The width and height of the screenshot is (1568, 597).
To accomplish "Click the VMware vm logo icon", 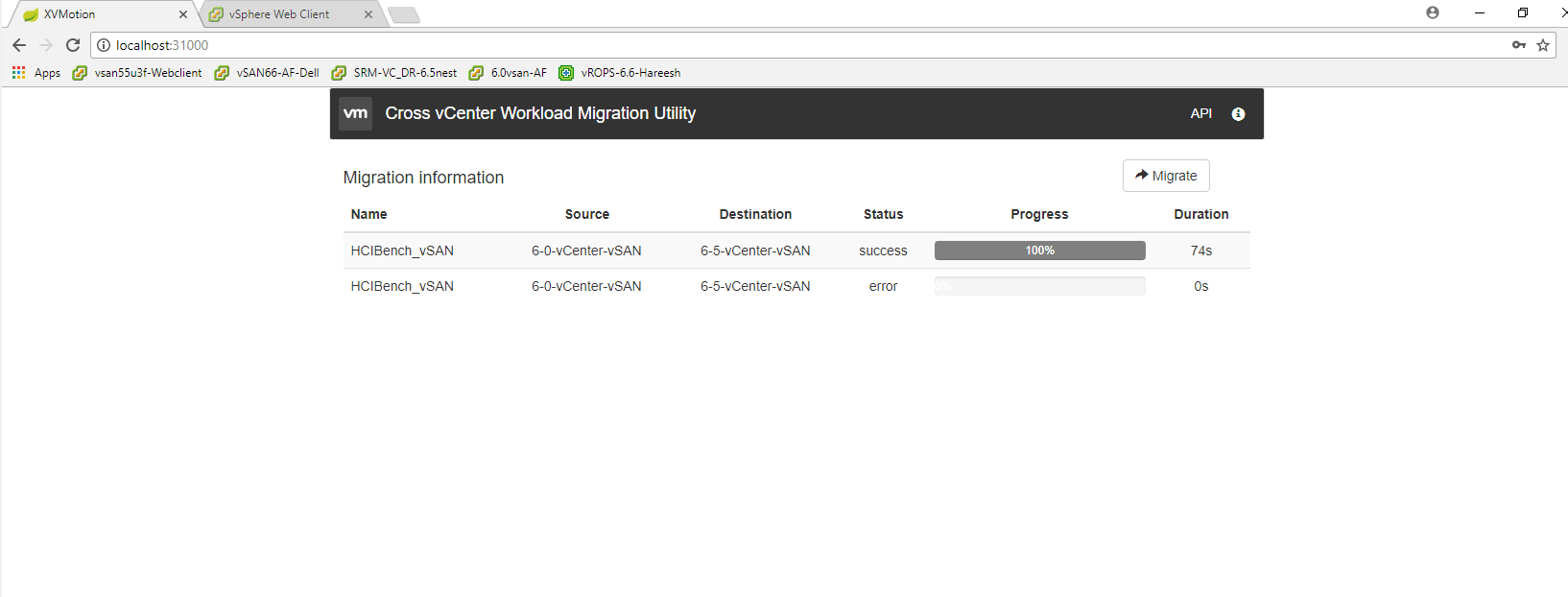I will [x=355, y=113].
